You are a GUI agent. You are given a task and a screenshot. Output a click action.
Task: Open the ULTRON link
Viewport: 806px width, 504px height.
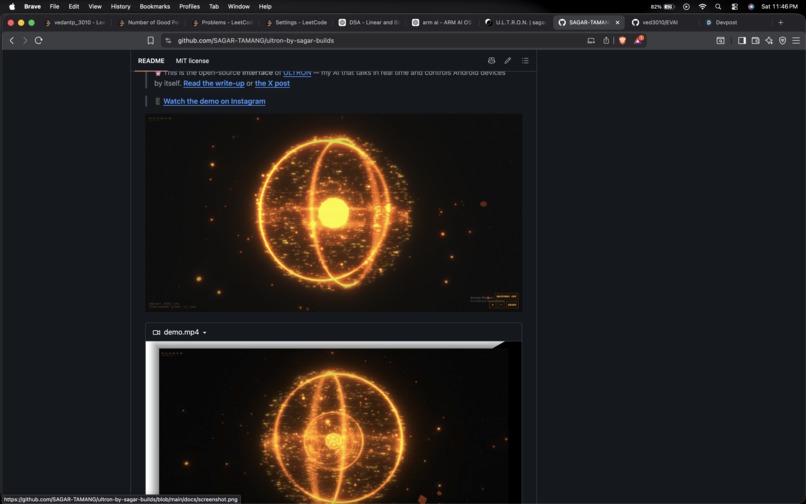click(x=297, y=73)
